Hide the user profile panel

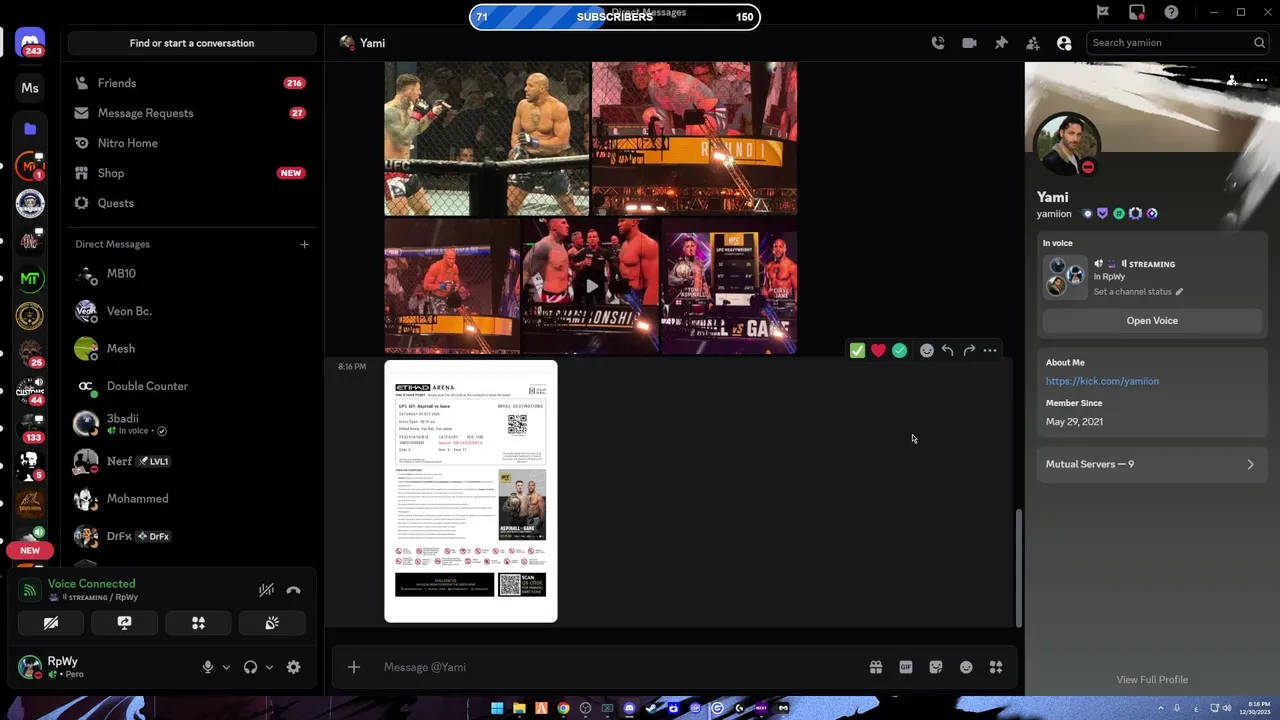click(x=1064, y=43)
